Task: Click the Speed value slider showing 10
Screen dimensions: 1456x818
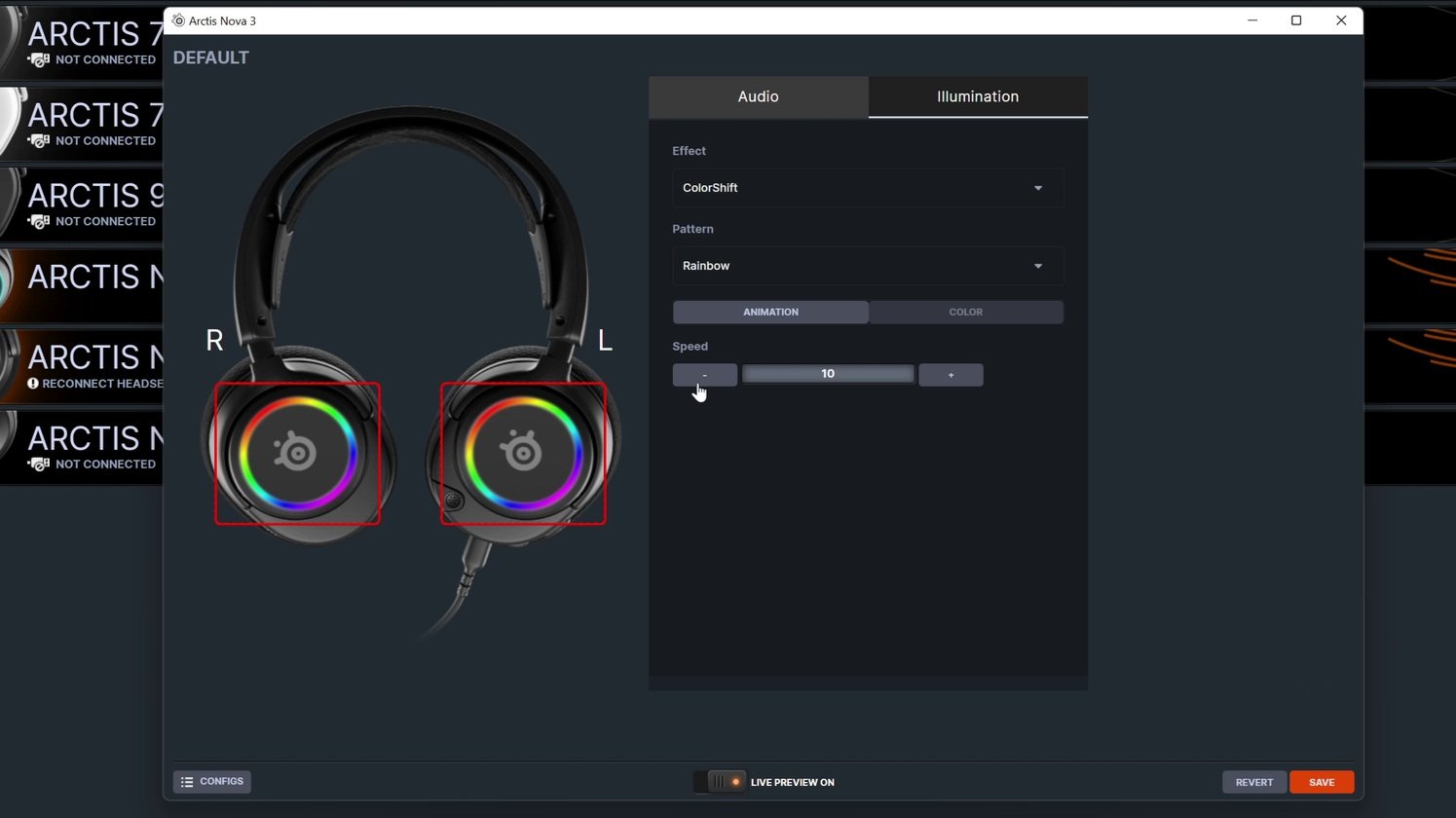Action: pos(828,374)
